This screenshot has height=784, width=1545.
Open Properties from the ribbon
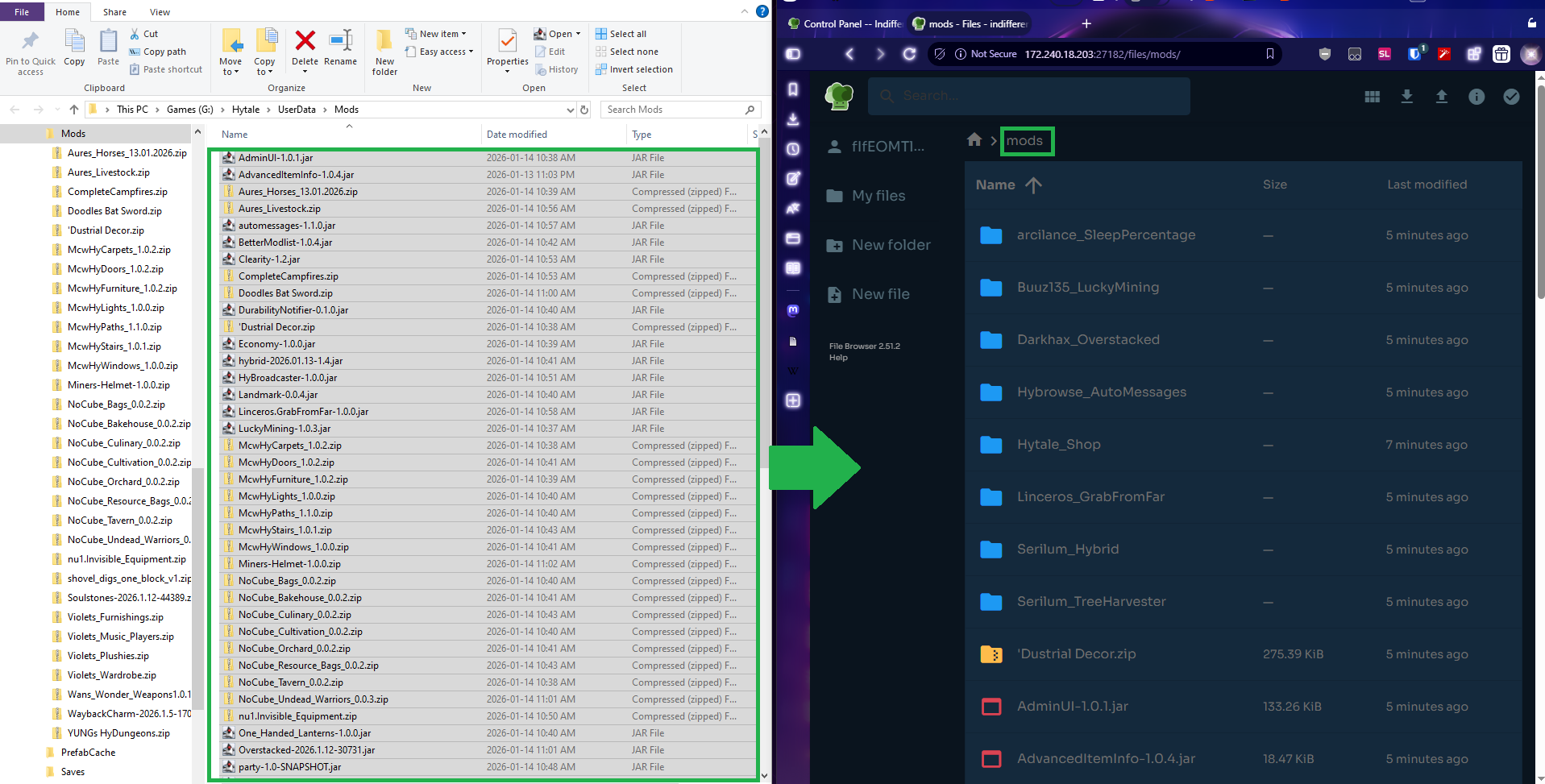coord(507,48)
